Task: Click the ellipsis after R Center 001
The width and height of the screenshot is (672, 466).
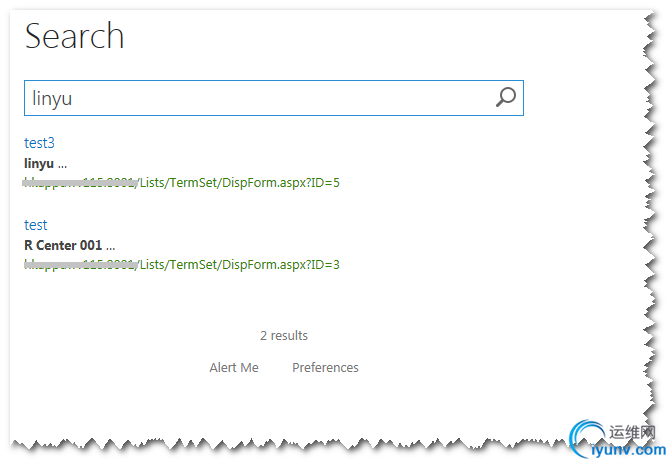Action: point(111,248)
